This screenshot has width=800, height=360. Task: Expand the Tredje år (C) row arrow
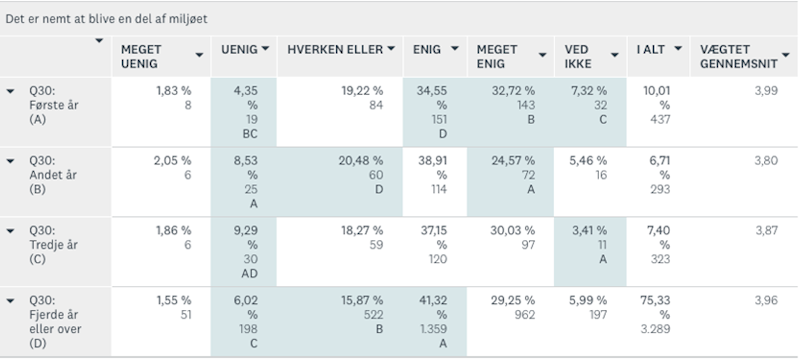10,231
